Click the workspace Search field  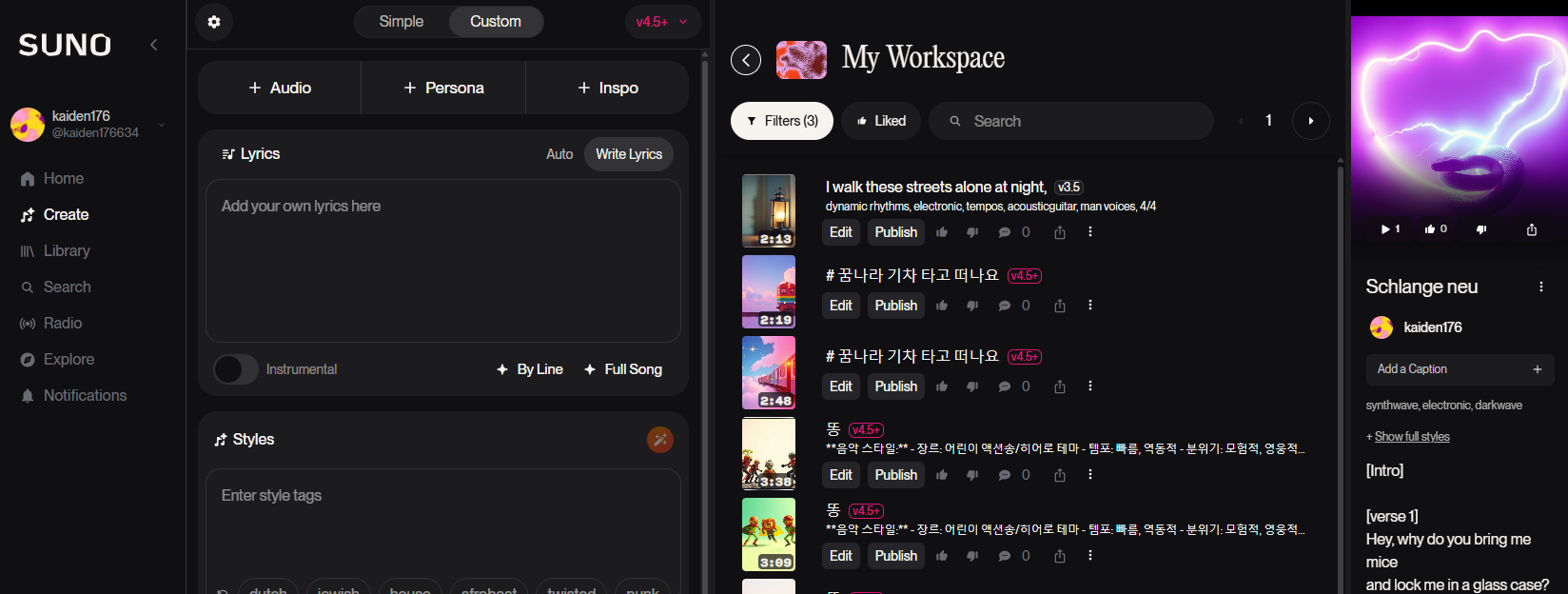tap(1070, 121)
